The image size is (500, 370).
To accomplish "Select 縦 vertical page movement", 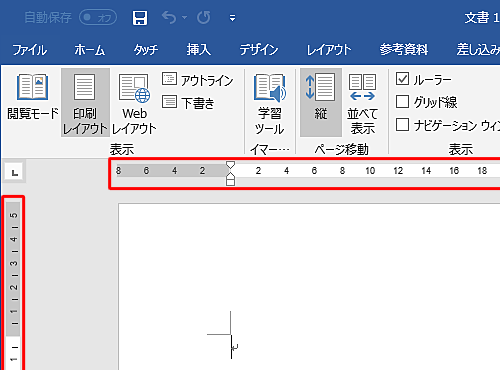I will 321,103.
